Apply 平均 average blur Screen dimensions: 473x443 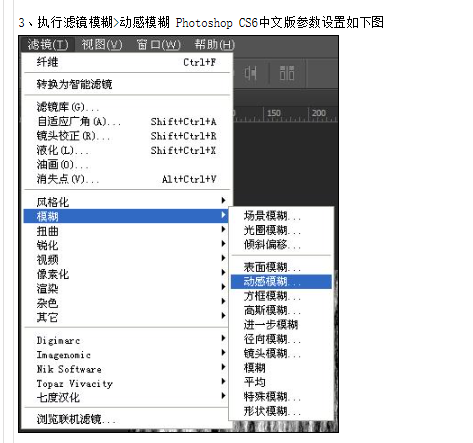point(281,382)
